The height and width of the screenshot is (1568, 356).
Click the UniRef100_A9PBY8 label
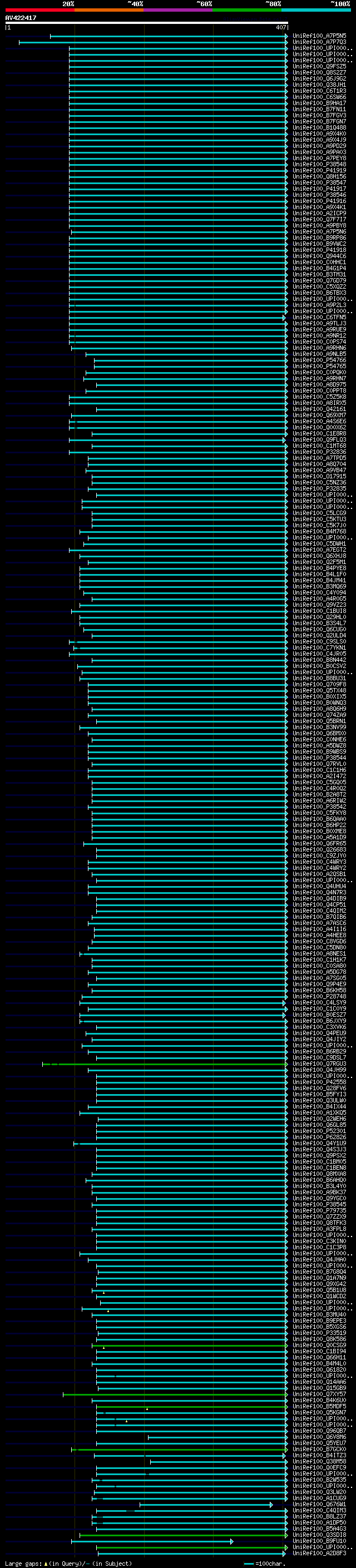point(319,225)
